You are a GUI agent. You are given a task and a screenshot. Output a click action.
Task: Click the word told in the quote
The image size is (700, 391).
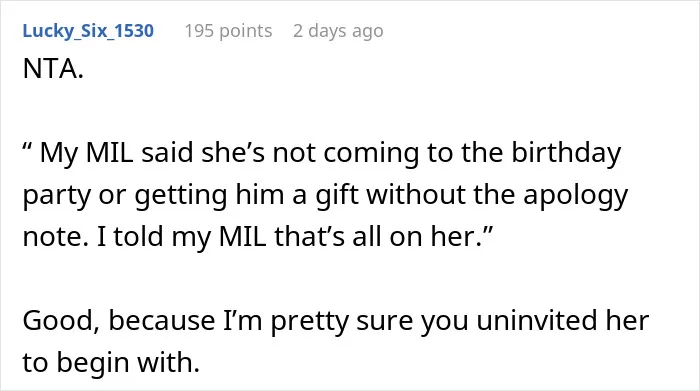[138, 237]
